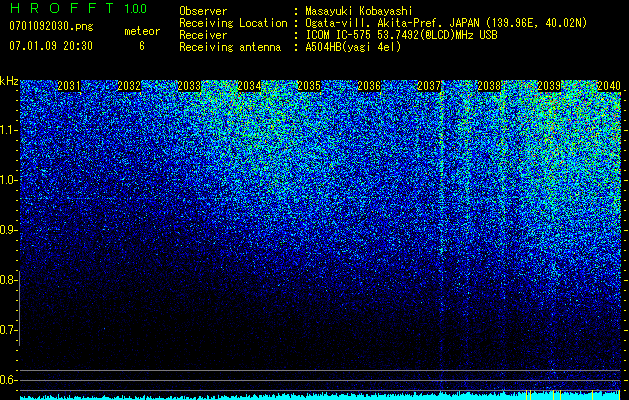
Task: Click the kHz axis unit label
Action: [x=9, y=81]
